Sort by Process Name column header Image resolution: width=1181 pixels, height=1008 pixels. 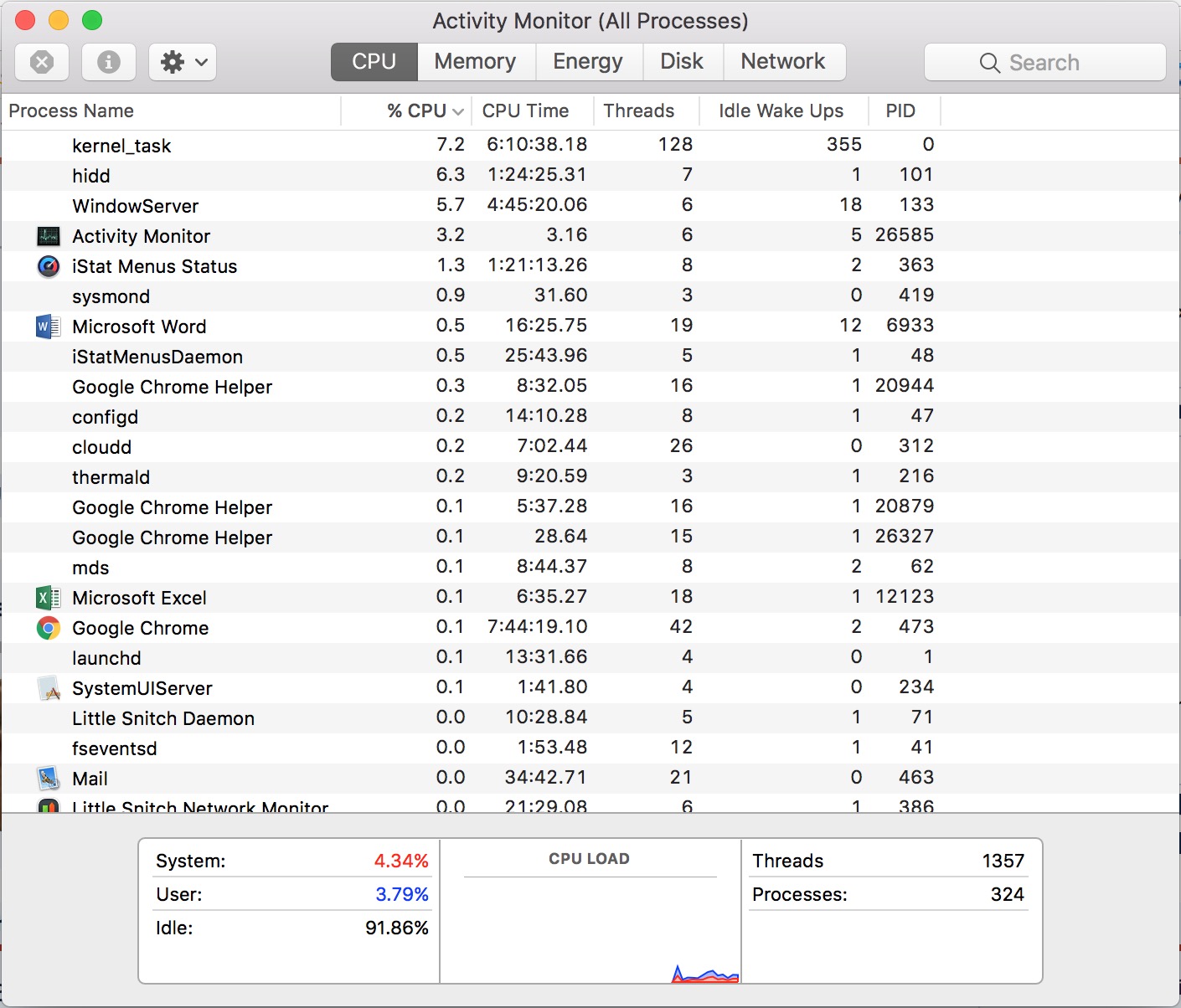click(x=171, y=111)
